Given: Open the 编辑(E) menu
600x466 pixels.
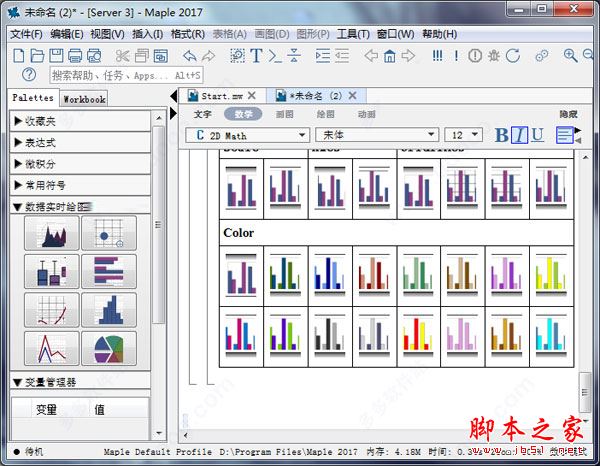Looking at the screenshot, I should click(x=67, y=34).
